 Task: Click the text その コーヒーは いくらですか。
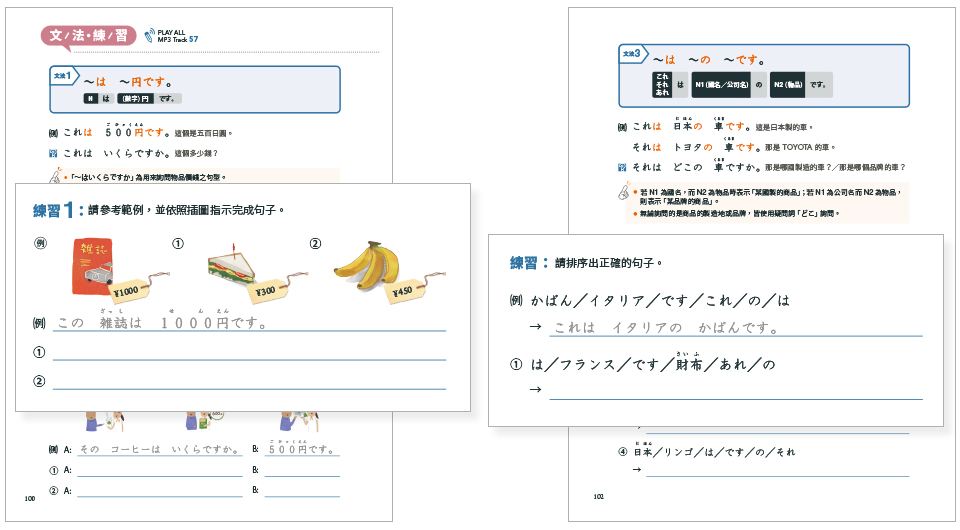point(160,449)
